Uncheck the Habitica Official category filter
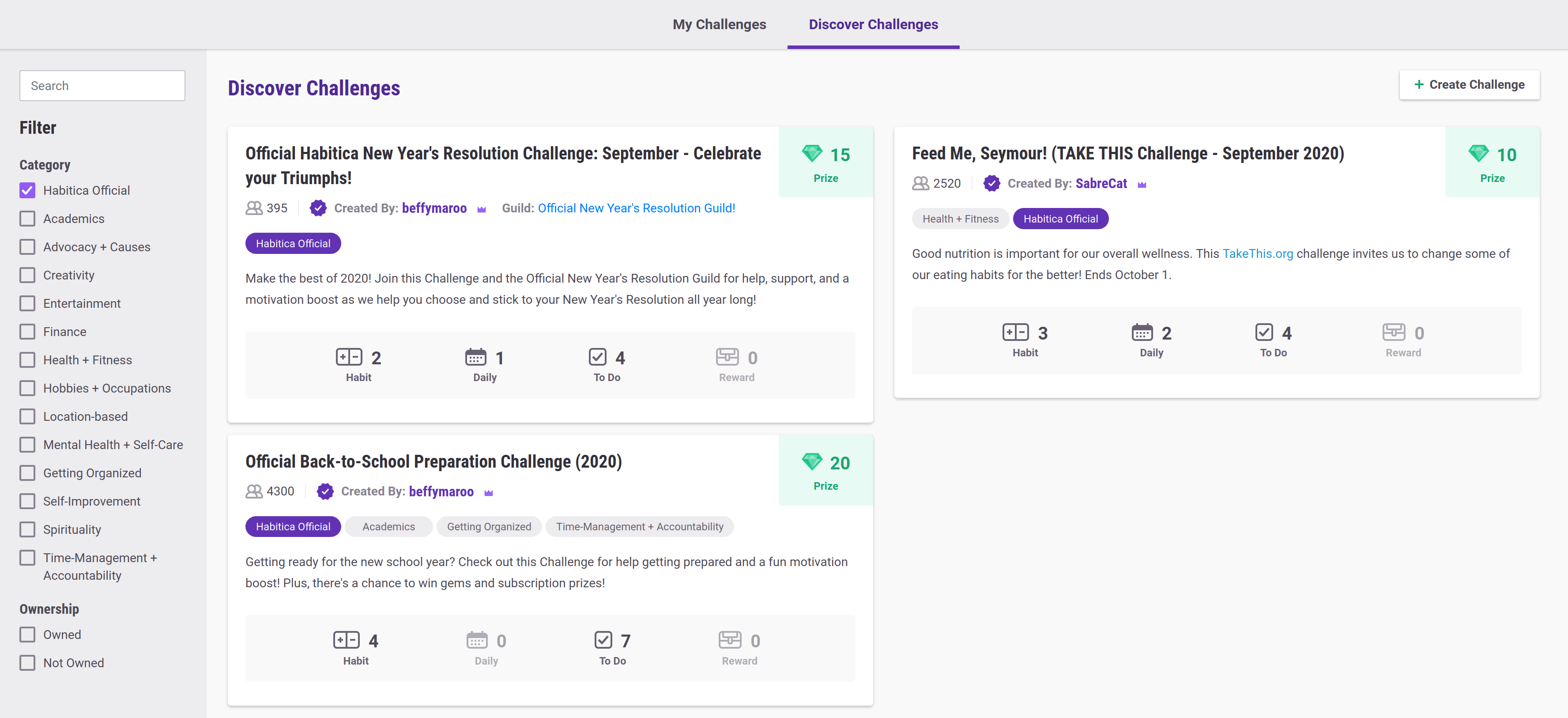 tap(27, 191)
